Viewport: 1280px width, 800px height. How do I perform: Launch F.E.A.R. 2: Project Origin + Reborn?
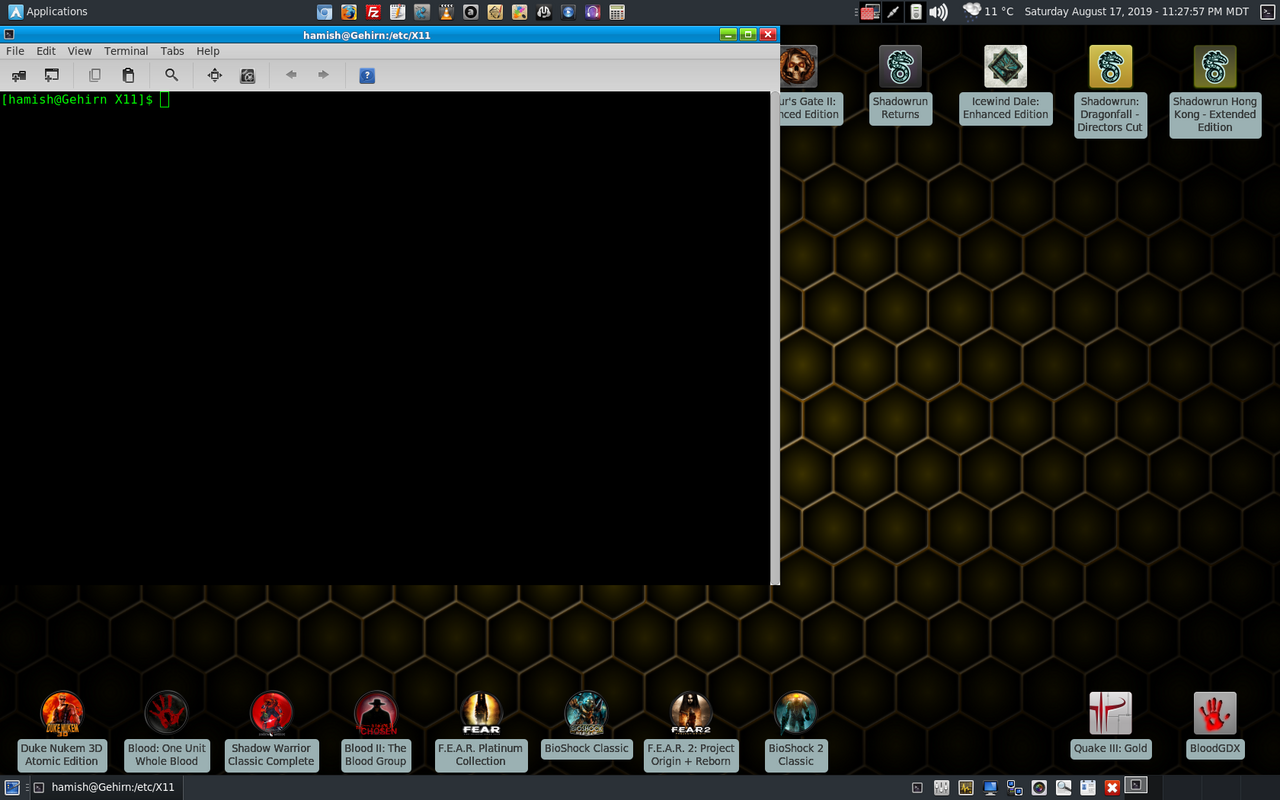point(691,731)
